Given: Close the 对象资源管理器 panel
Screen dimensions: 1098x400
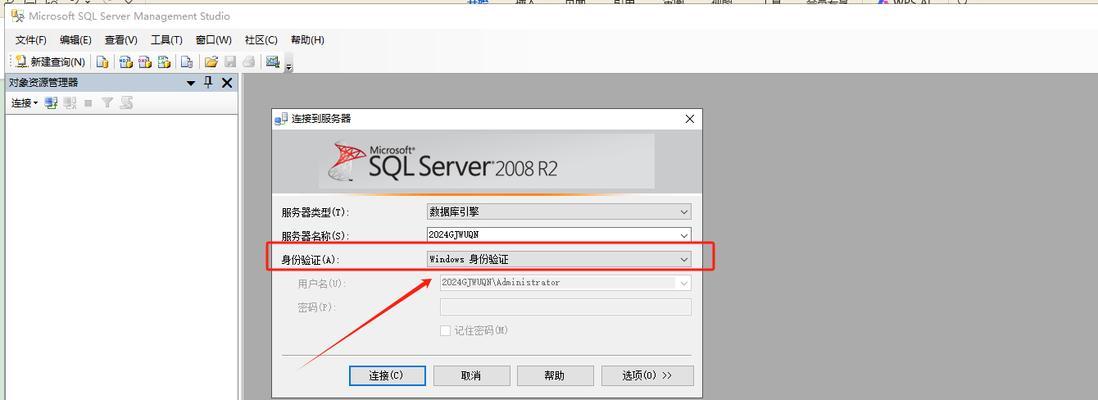Looking at the screenshot, I should click(x=226, y=83).
